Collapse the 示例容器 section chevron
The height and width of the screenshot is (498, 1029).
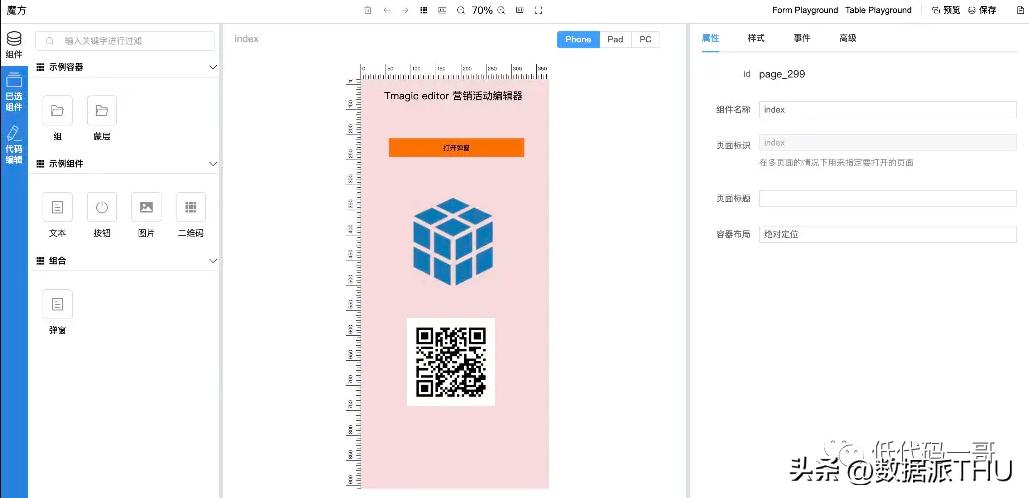(213, 67)
